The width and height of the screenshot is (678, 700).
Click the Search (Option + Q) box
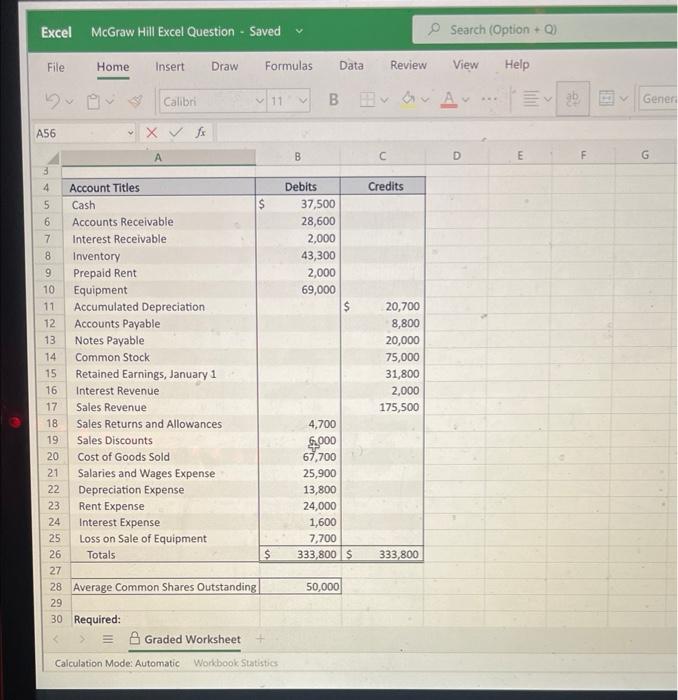coord(545,30)
